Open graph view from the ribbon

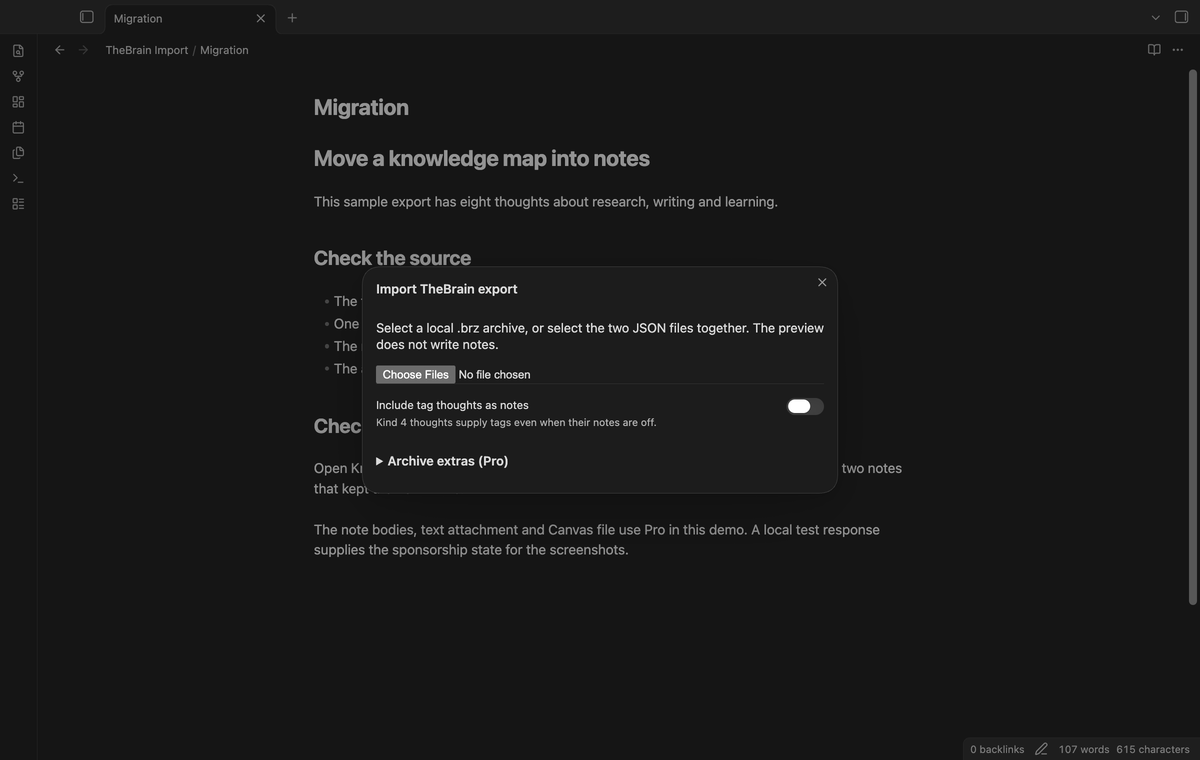click(18, 76)
